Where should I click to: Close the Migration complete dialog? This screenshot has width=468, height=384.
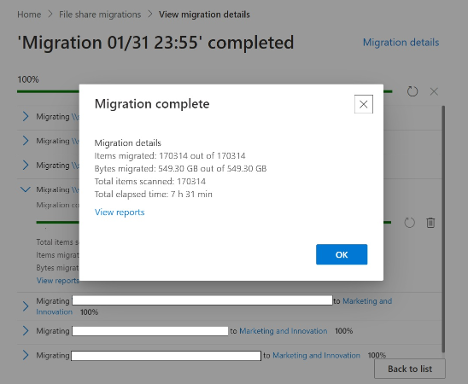tap(363, 104)
